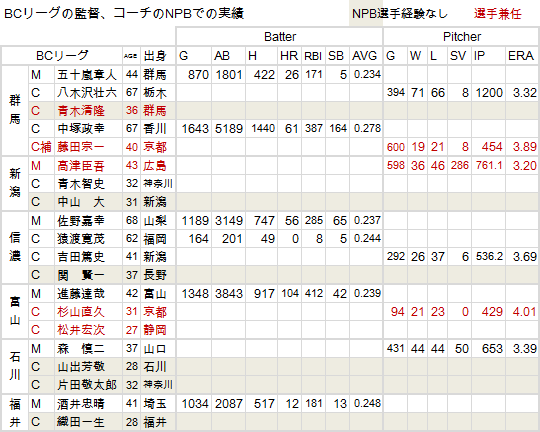Select name cell 森 慎二
540x432 pixels.
(x=88, y=349)
